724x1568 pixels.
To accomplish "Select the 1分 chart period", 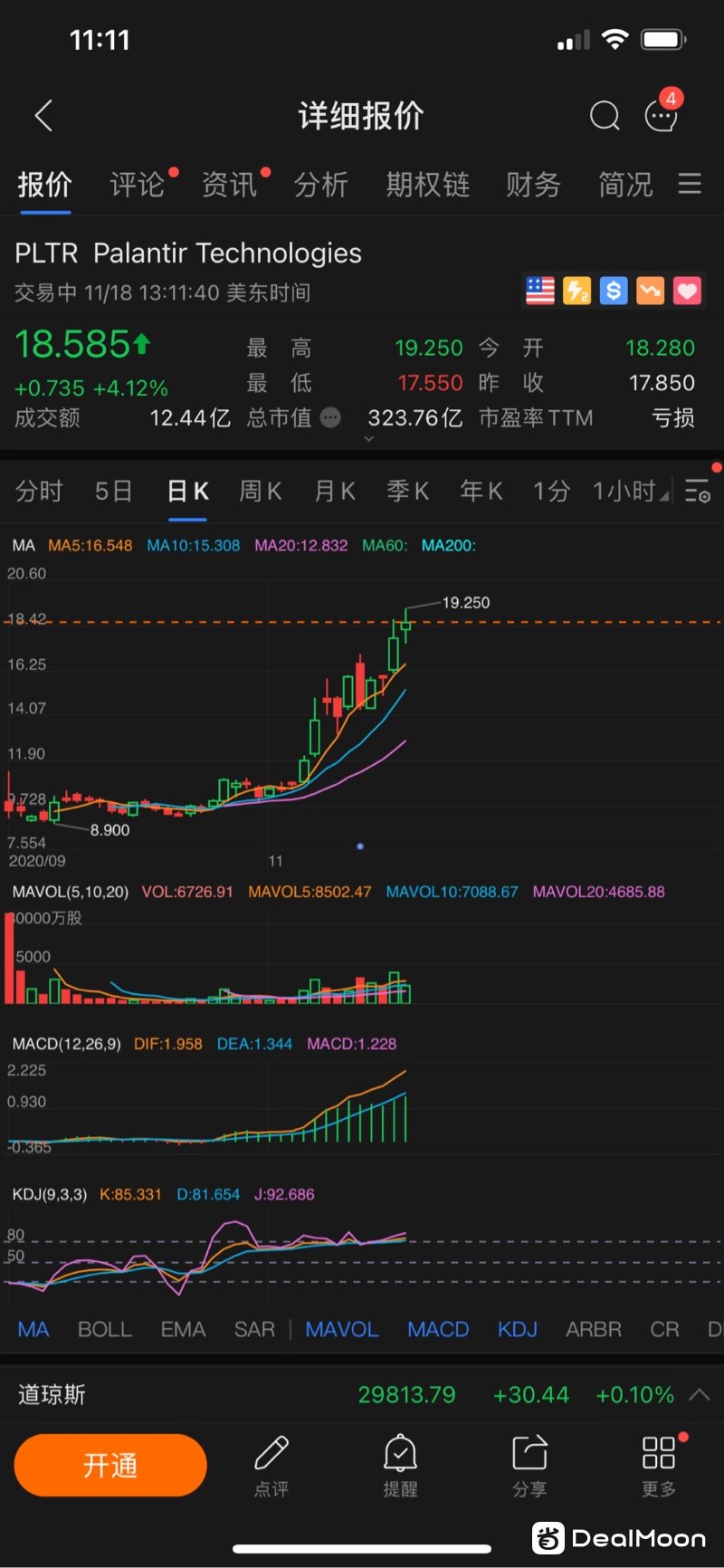I will coord(551,491).
